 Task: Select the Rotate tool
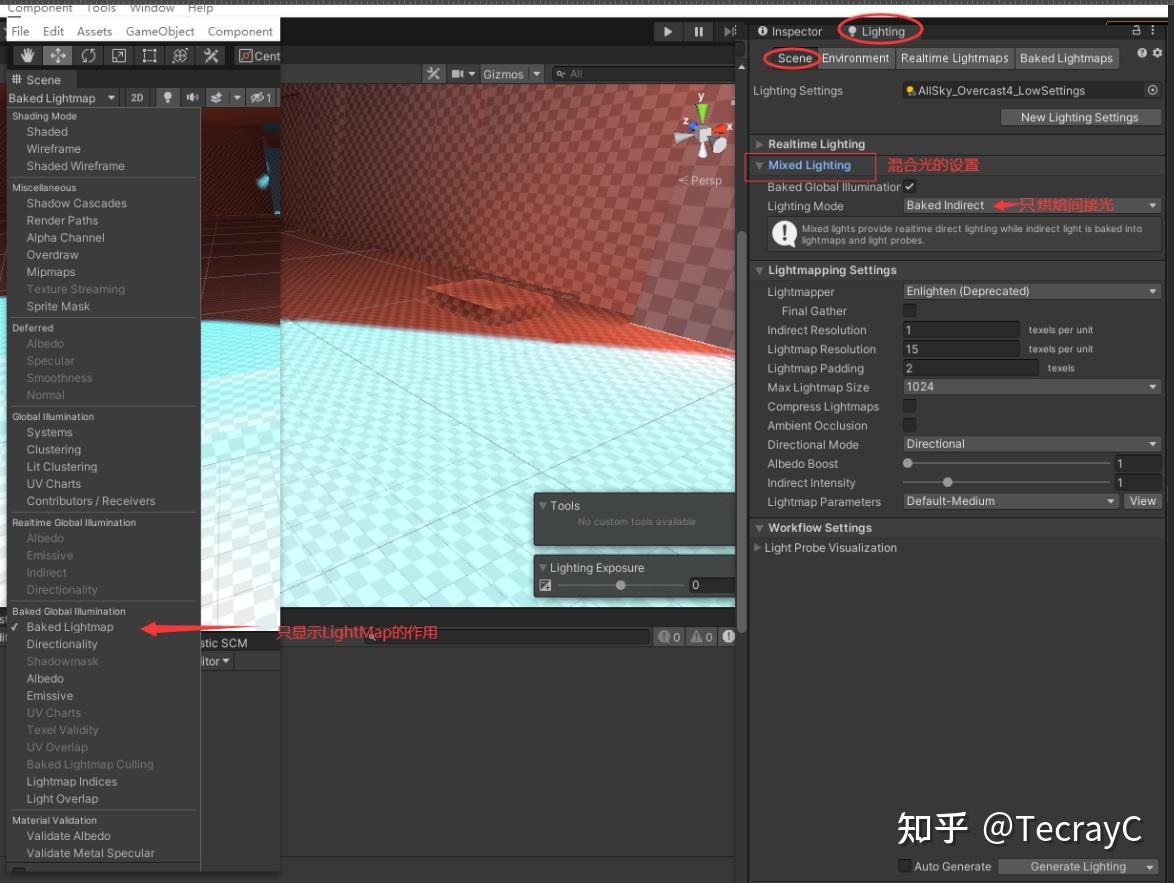(89, 55)
